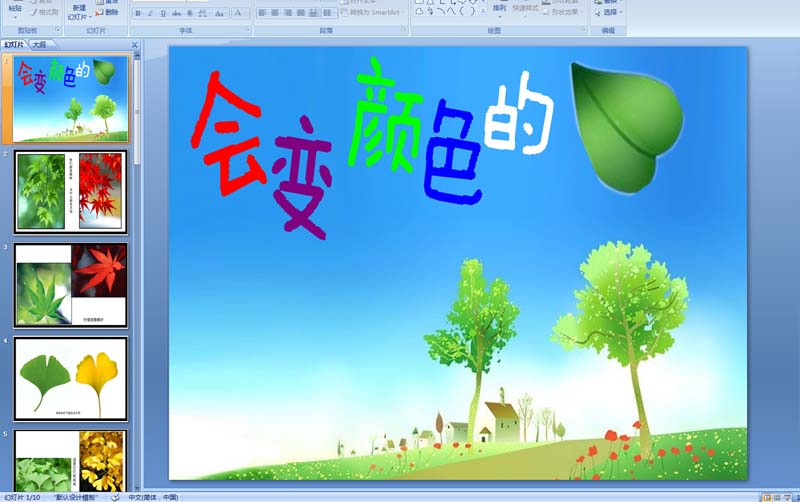Select slide 3 green and red leaf thumbnail
This screenshot has height=502, width=800.
point(70,285)
